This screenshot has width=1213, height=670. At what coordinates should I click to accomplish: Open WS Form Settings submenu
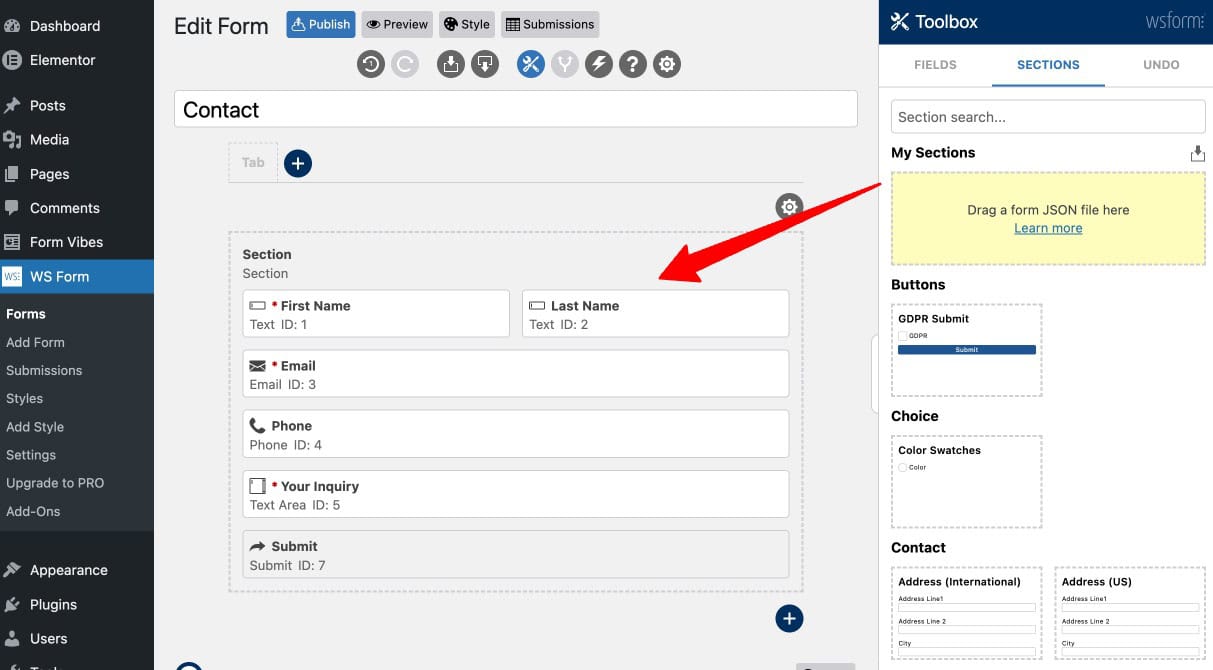click(31, 455)
